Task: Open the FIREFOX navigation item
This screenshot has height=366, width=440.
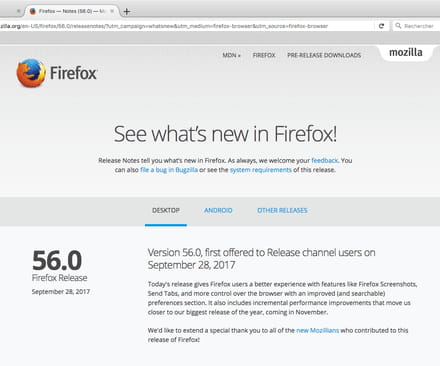Action: click(x=264, y=55)
